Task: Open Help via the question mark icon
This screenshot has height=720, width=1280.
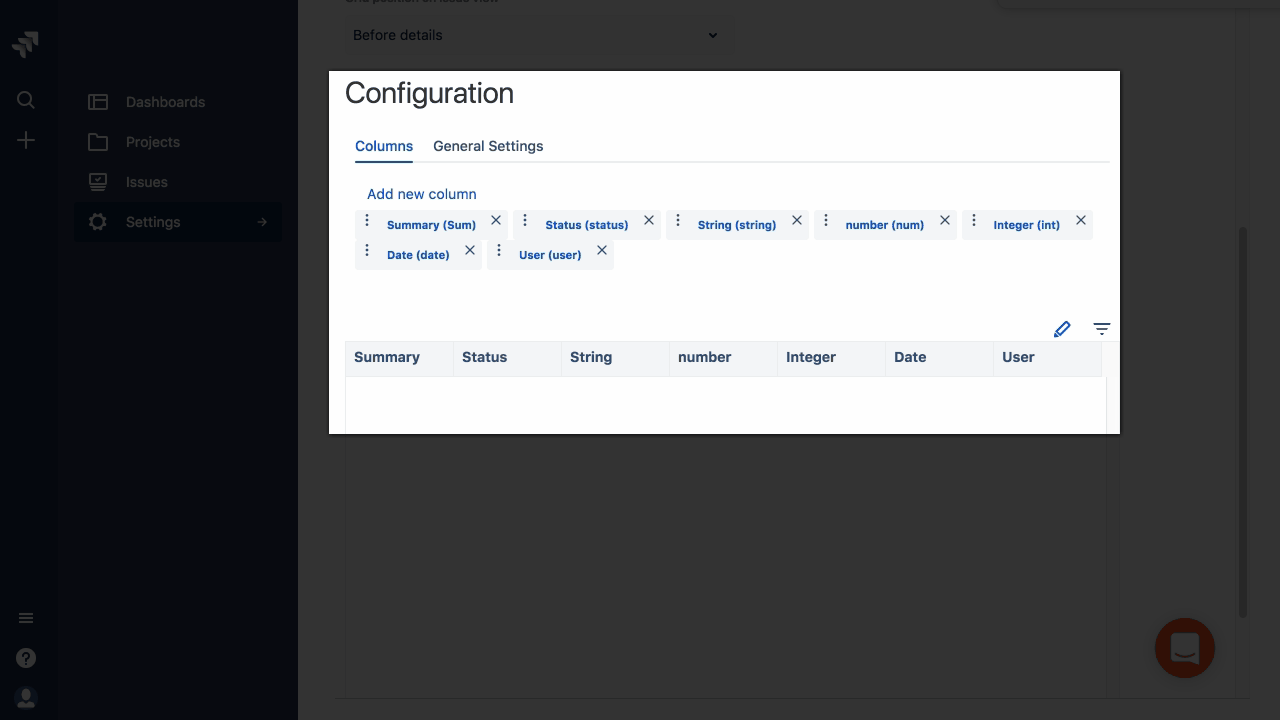Action: click(26, 658)
